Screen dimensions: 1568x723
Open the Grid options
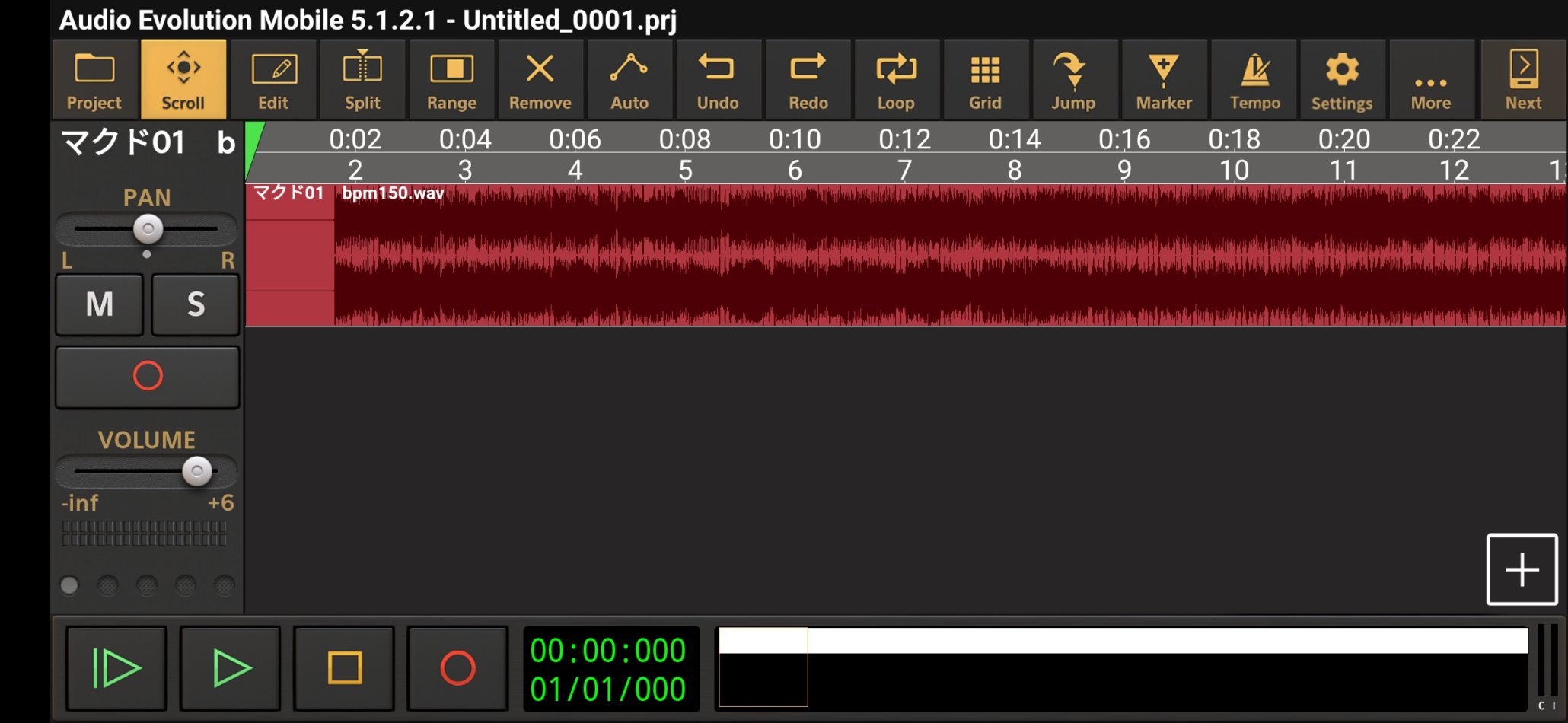click(985, 80)
